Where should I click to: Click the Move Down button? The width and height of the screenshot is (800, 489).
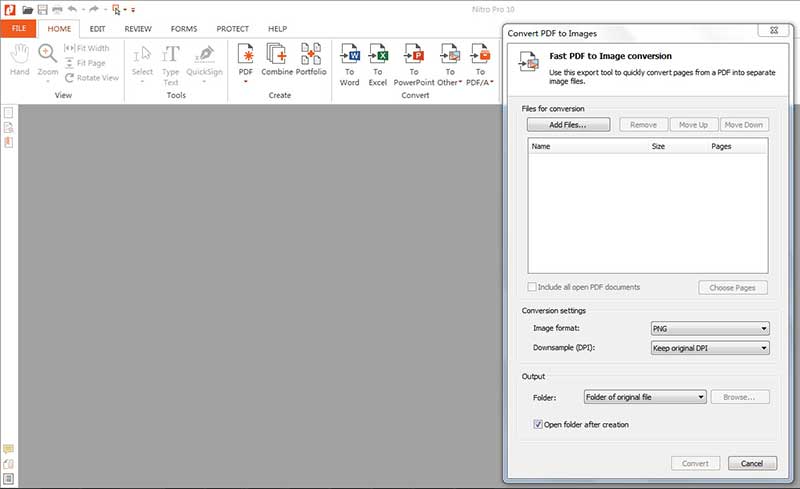coord(744,125)
